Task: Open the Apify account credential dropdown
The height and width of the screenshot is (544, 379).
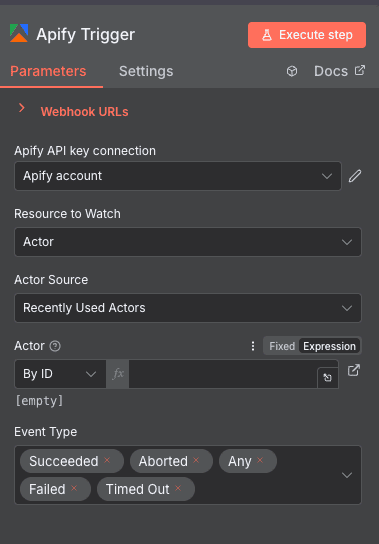Action: pyautogui.click(x=178, y=176)
